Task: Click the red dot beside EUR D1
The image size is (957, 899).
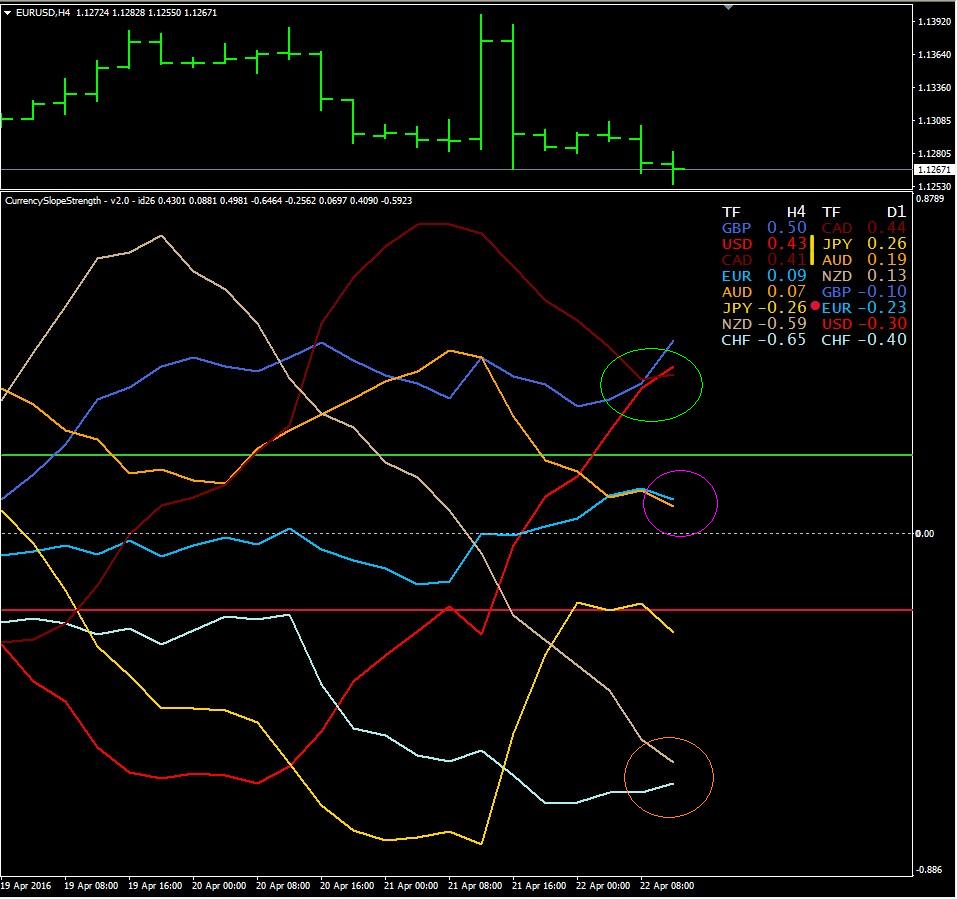Action: pos(815,306)
